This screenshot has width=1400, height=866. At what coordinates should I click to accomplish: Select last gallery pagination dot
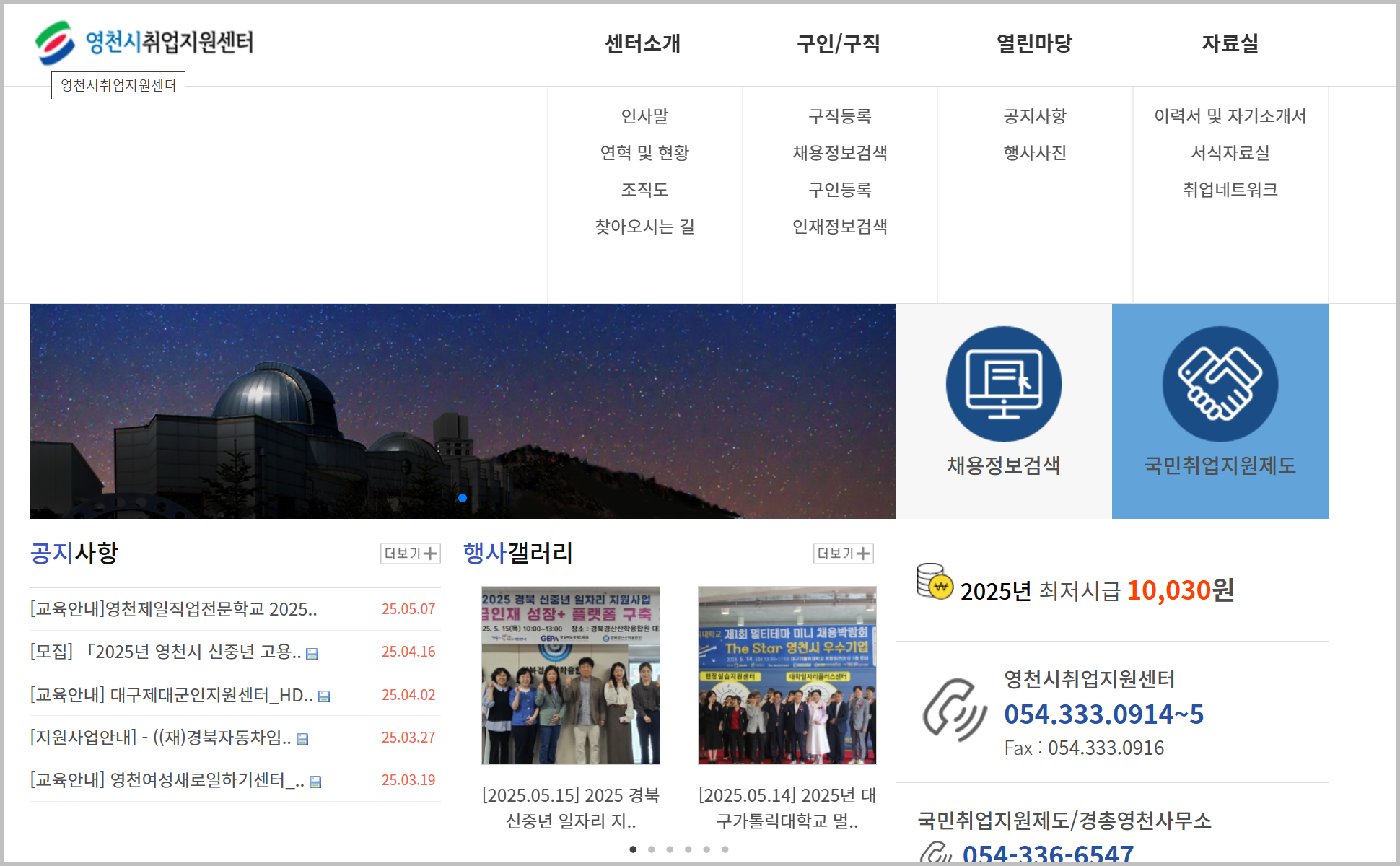(725, 849)
